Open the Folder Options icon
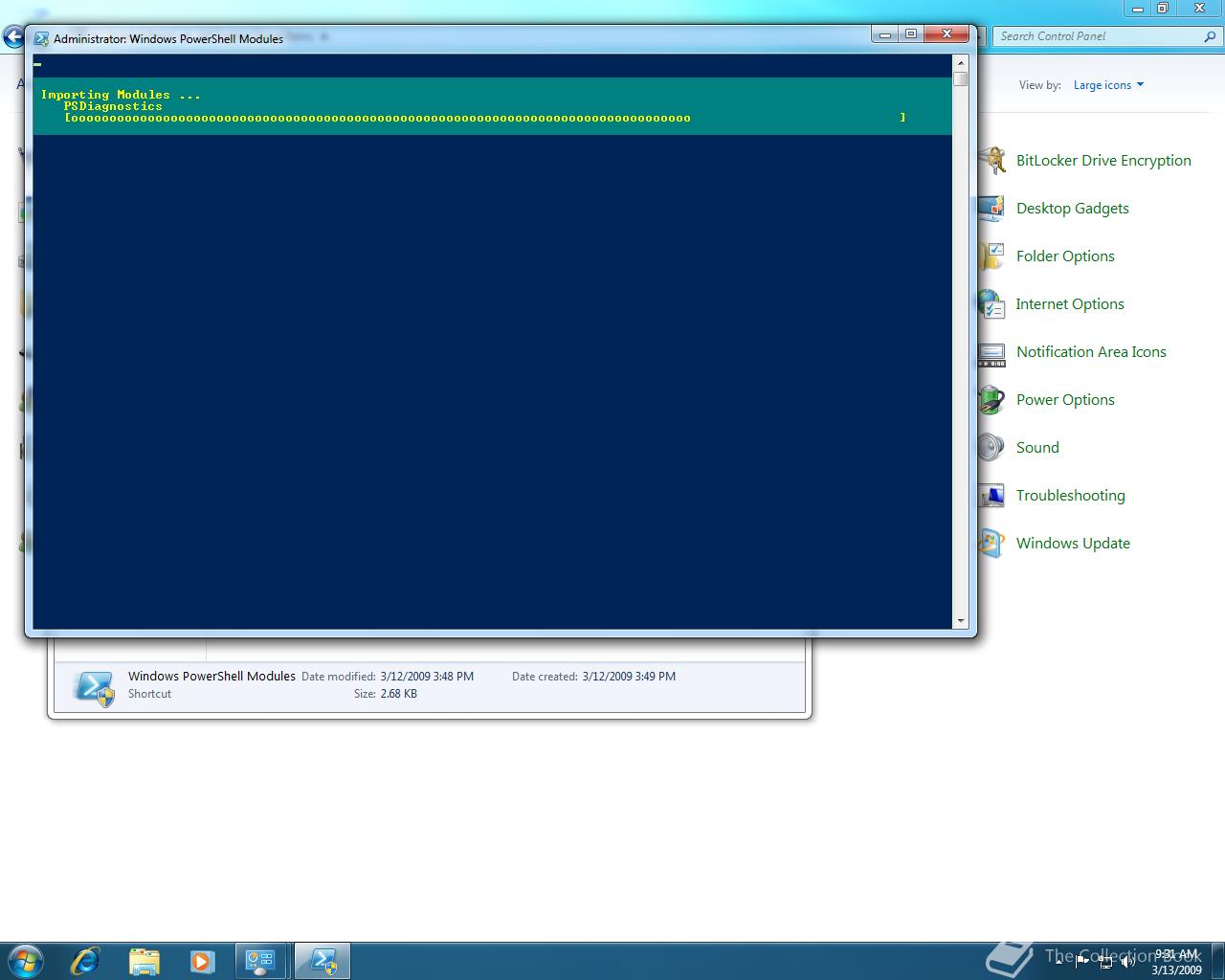1225x980 pixels. click(991, 256)
